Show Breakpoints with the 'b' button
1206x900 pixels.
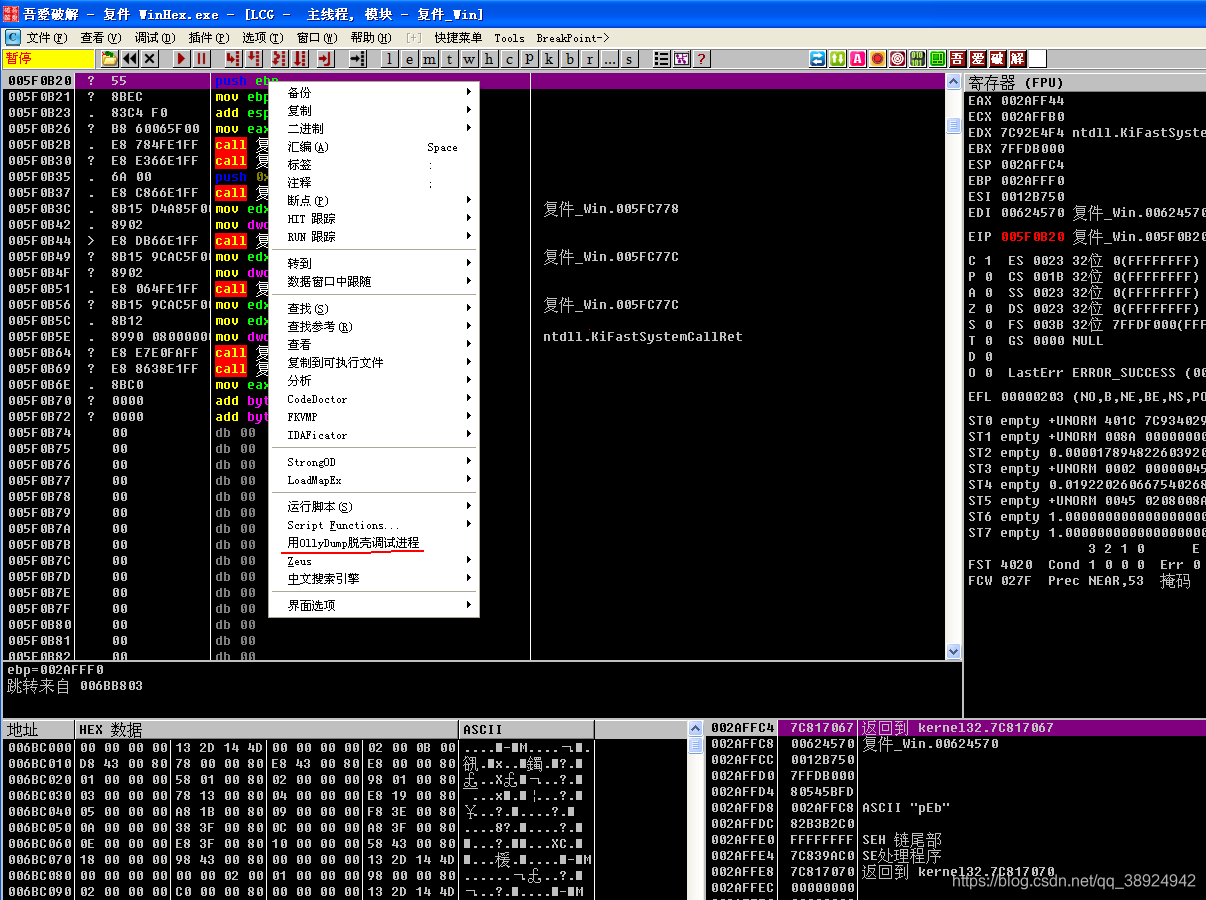570,59
